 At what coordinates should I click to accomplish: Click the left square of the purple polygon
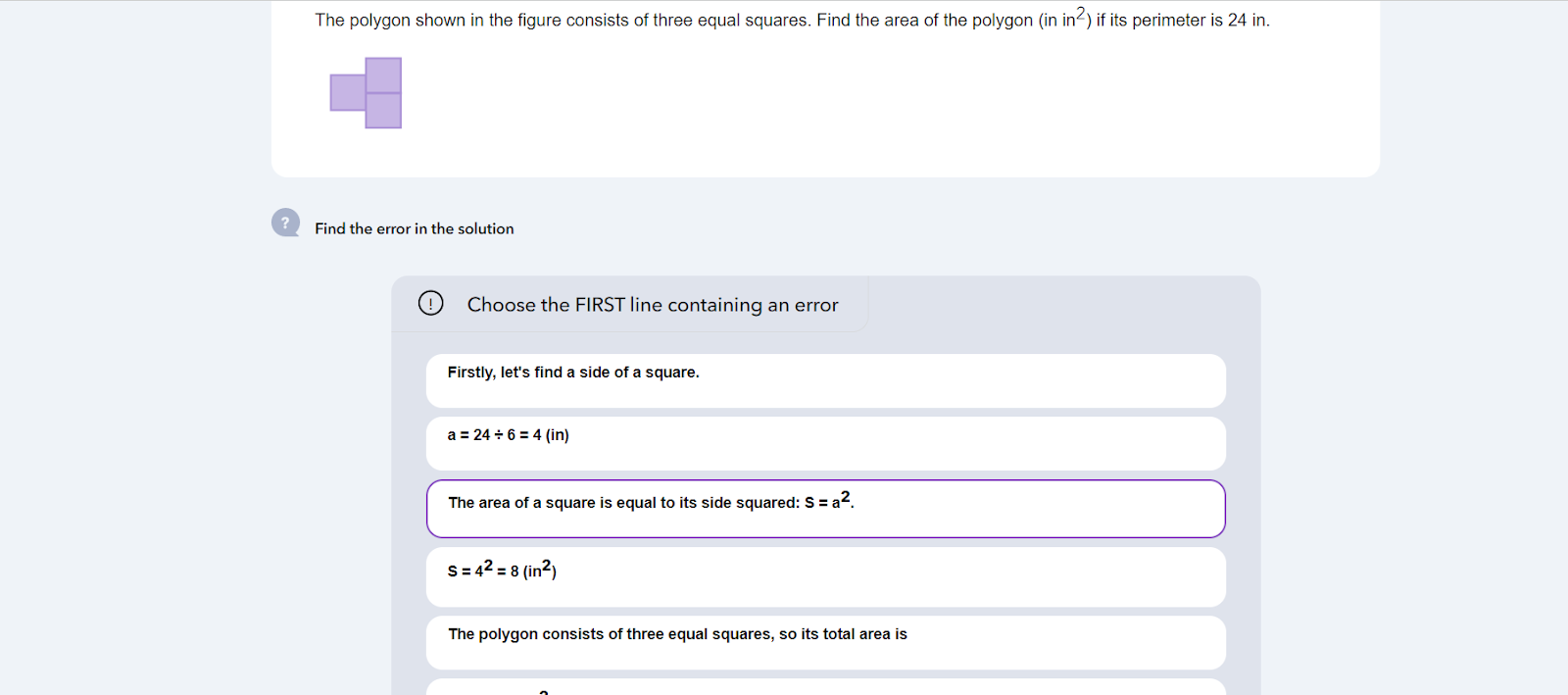point(348,93)
